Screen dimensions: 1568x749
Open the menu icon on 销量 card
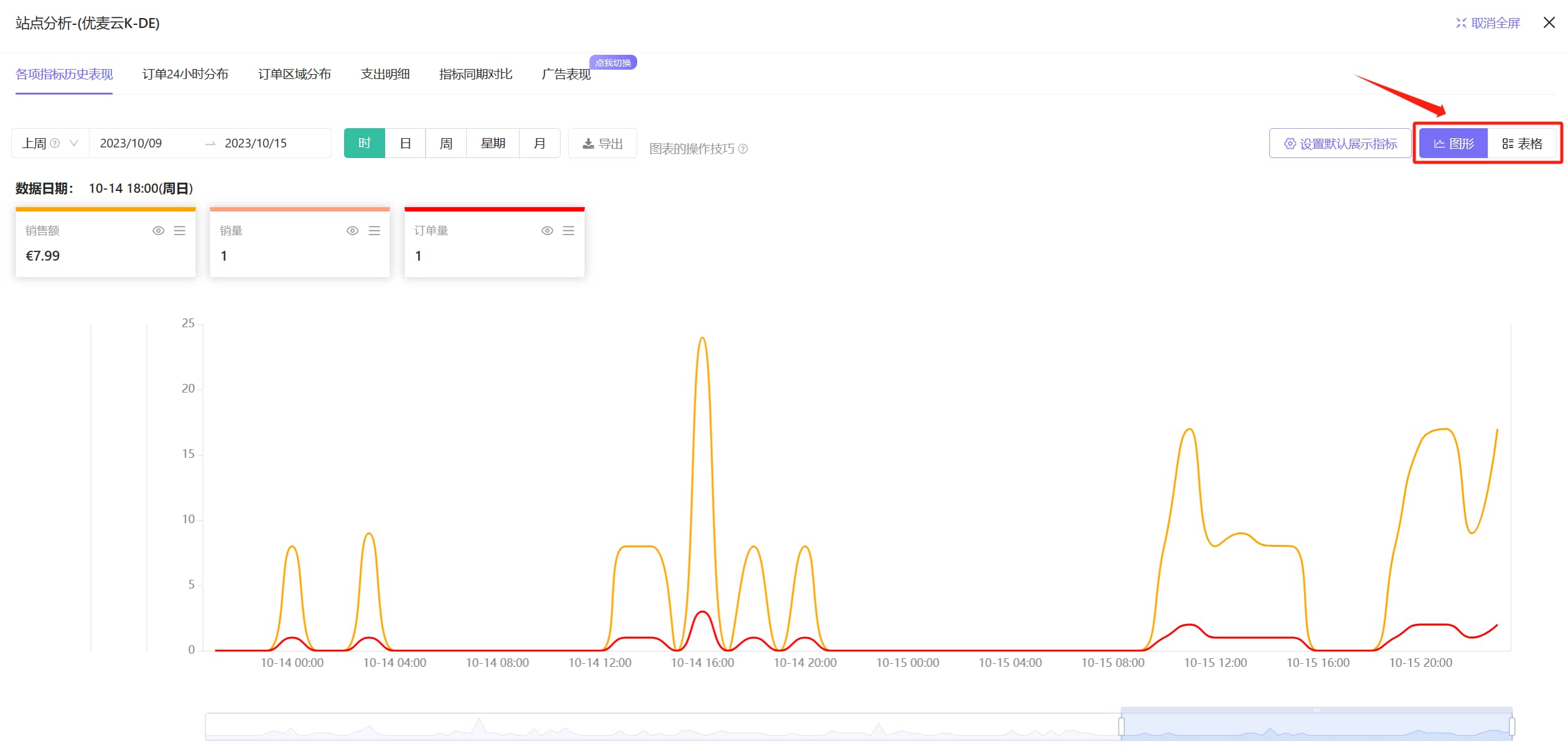point(375,231)
